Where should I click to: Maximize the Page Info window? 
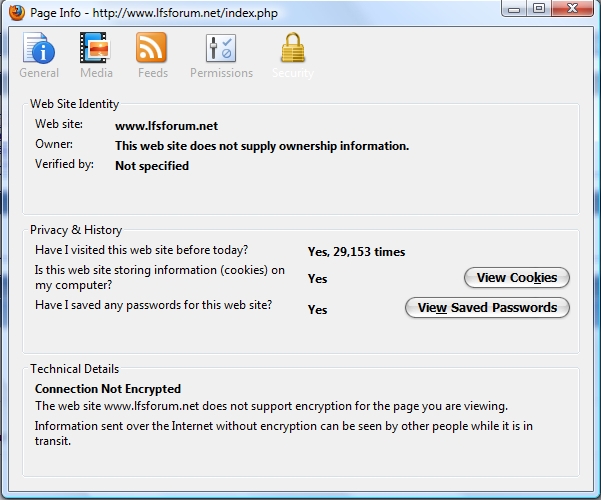538,9
